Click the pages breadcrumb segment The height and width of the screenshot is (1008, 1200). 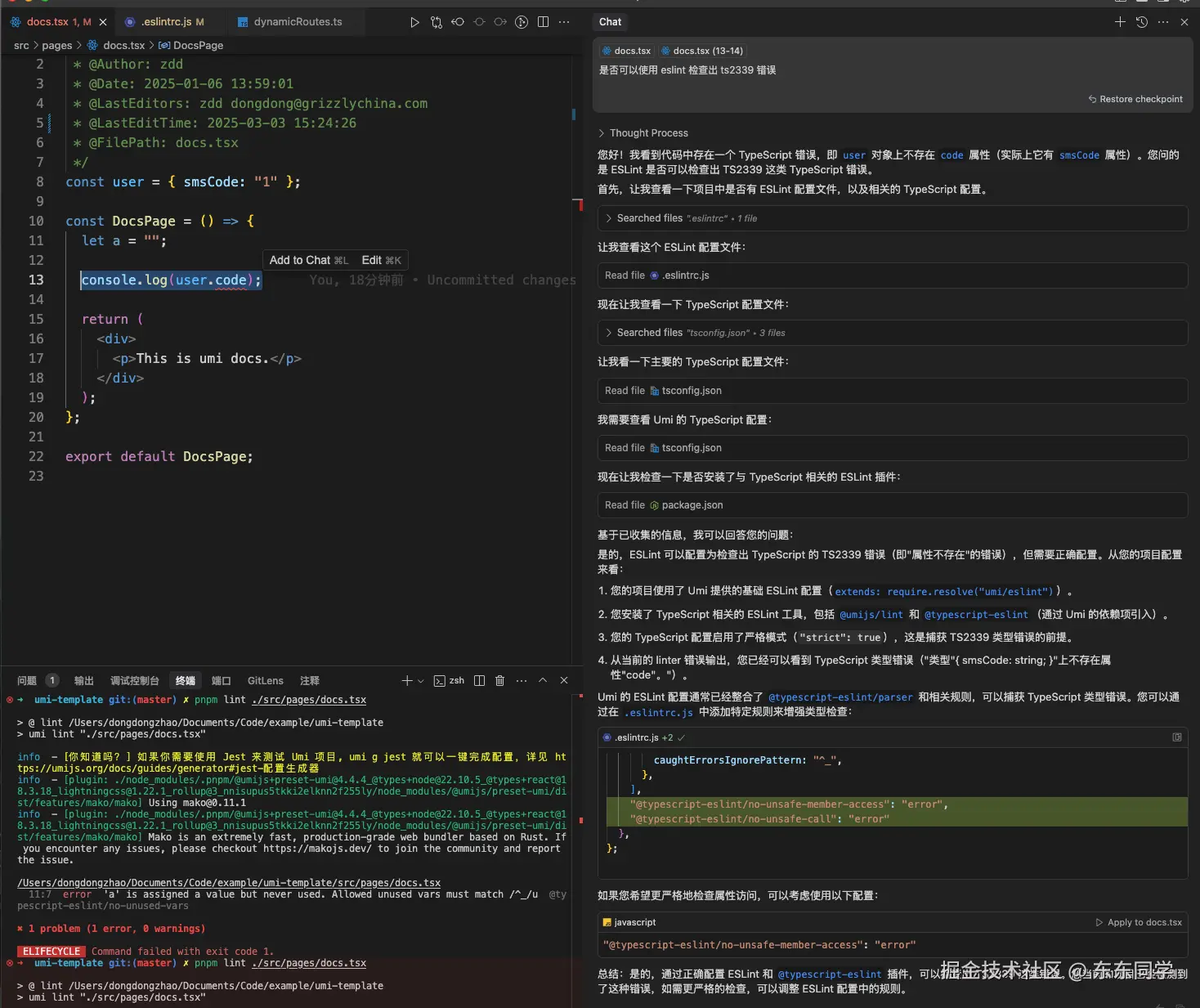pyautogui.click(x=57, y=45)
